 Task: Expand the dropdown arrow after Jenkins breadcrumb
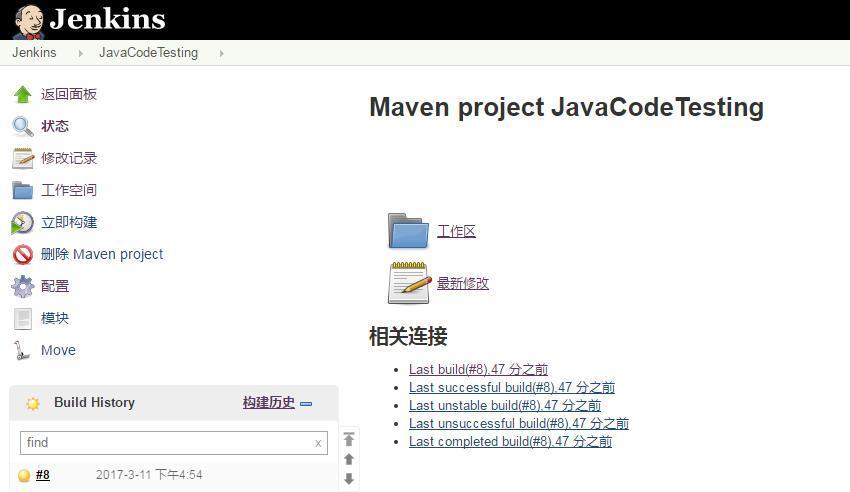pyautogui.click(x=81, y=53)
